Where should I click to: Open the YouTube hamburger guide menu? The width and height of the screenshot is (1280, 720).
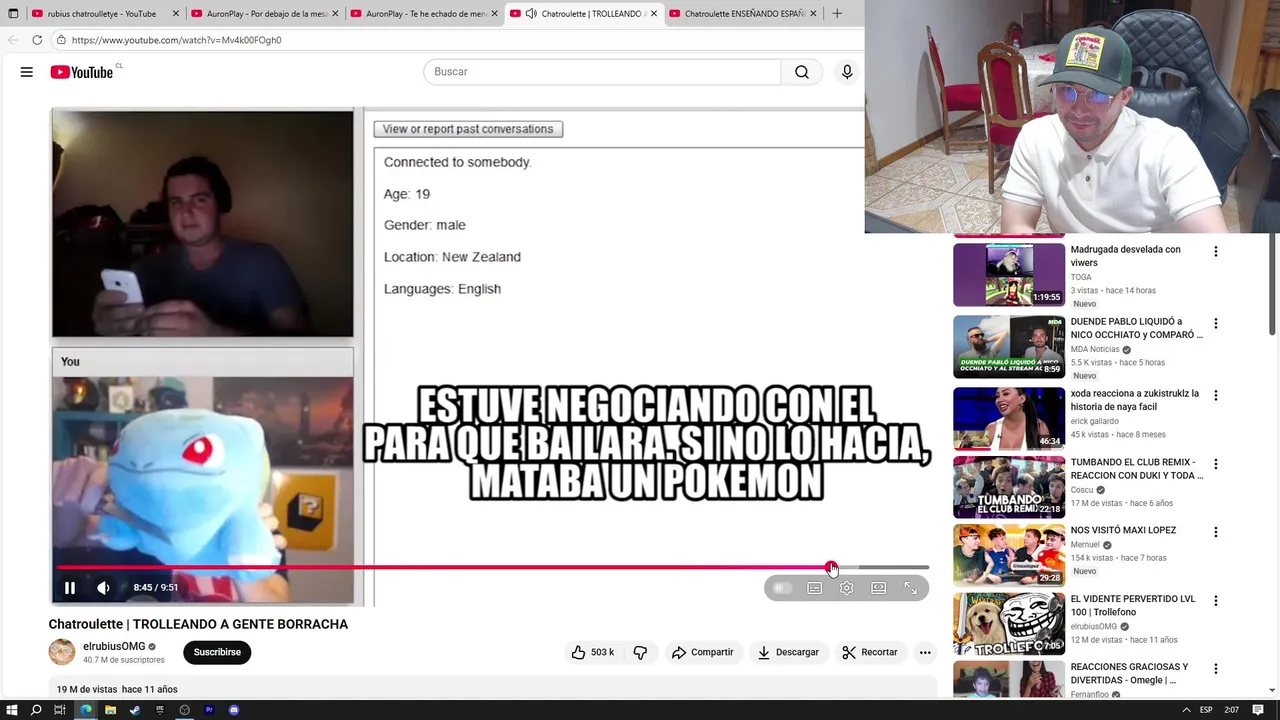coord(27,72)
